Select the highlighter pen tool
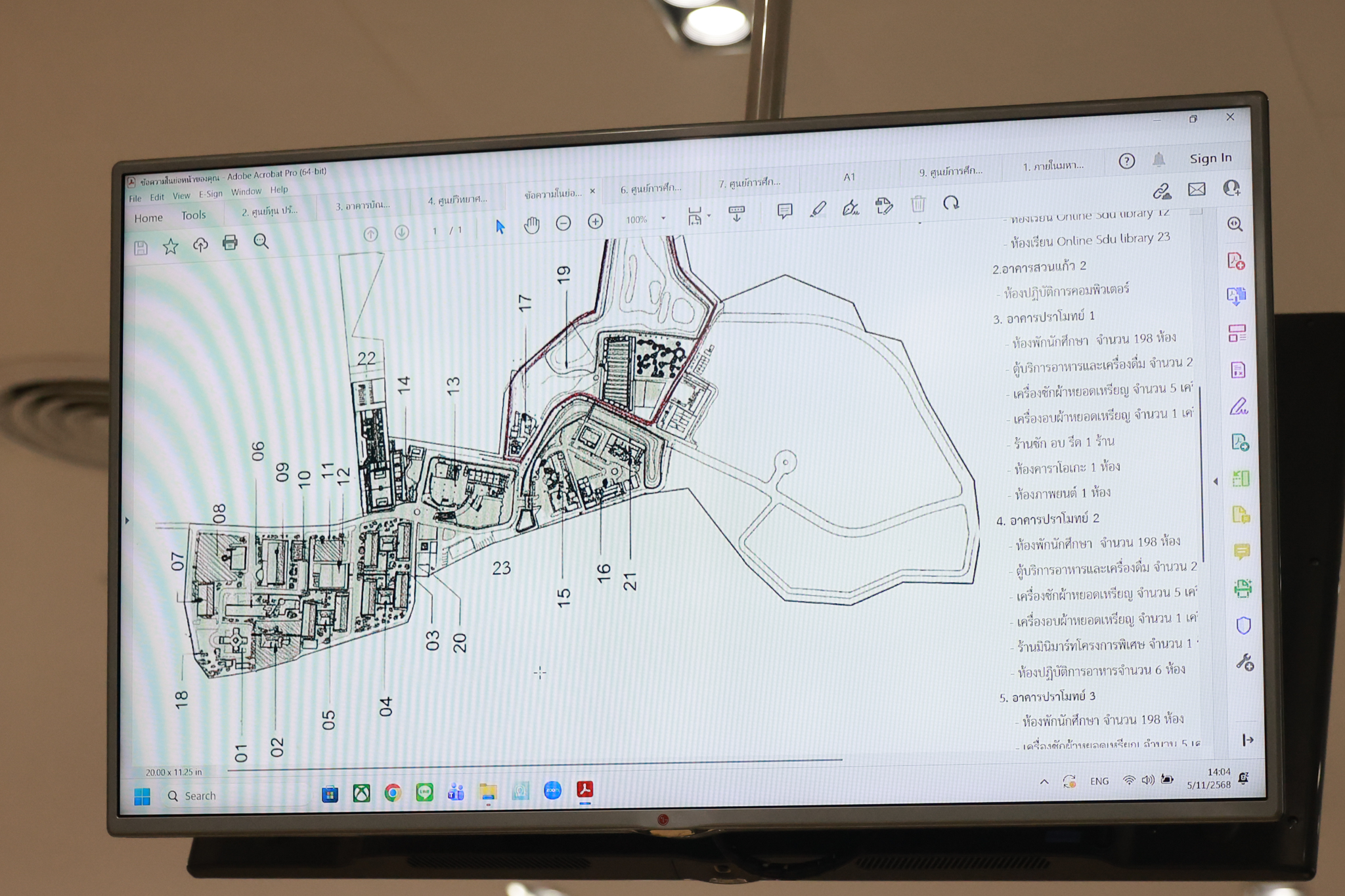The height and width of the screenshot is (896, 1345). pos(818,209)
